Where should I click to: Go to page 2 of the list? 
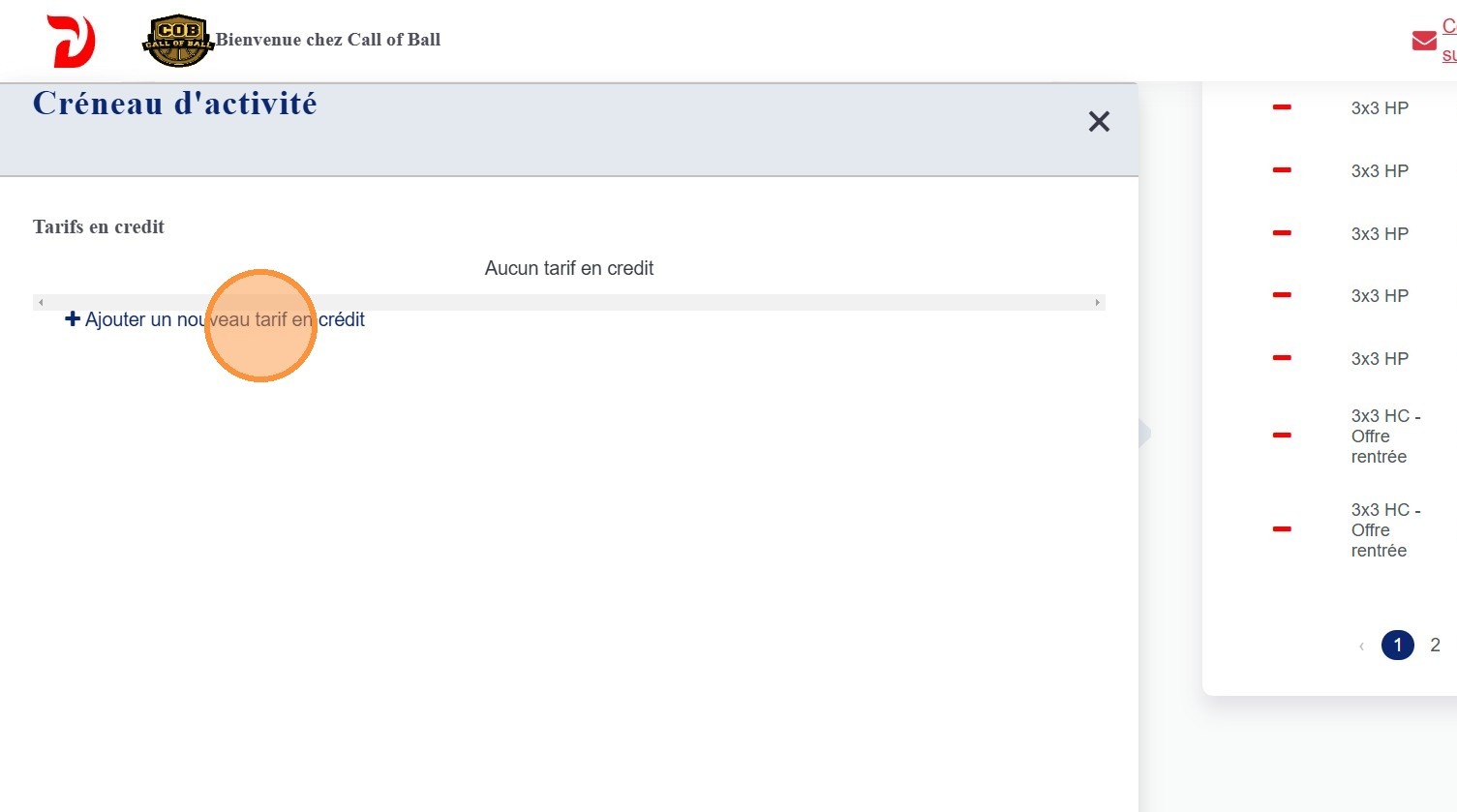(x=1435, y=645)
